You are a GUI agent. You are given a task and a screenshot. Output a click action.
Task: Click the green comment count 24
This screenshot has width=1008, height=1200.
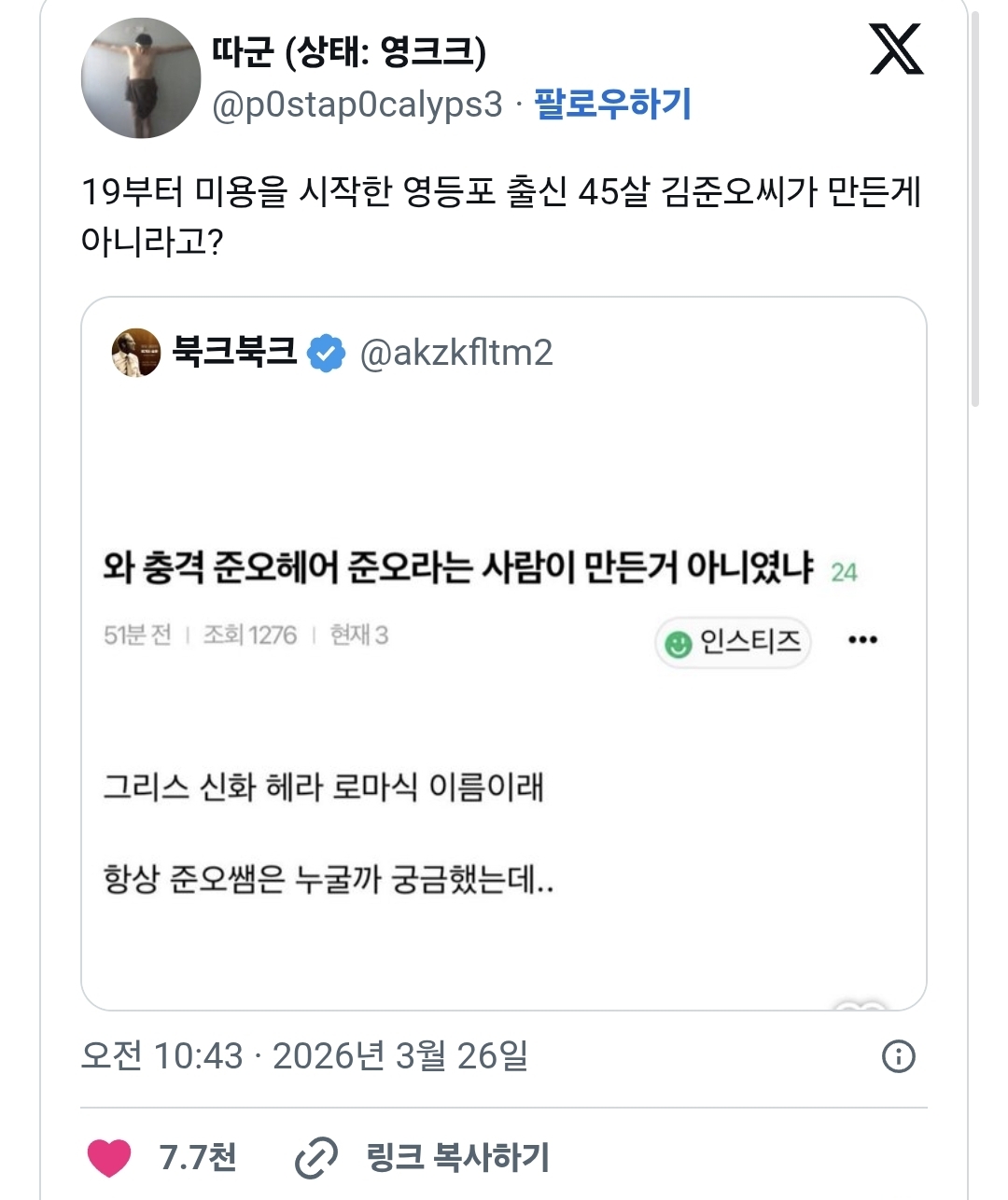pos(844,572)
